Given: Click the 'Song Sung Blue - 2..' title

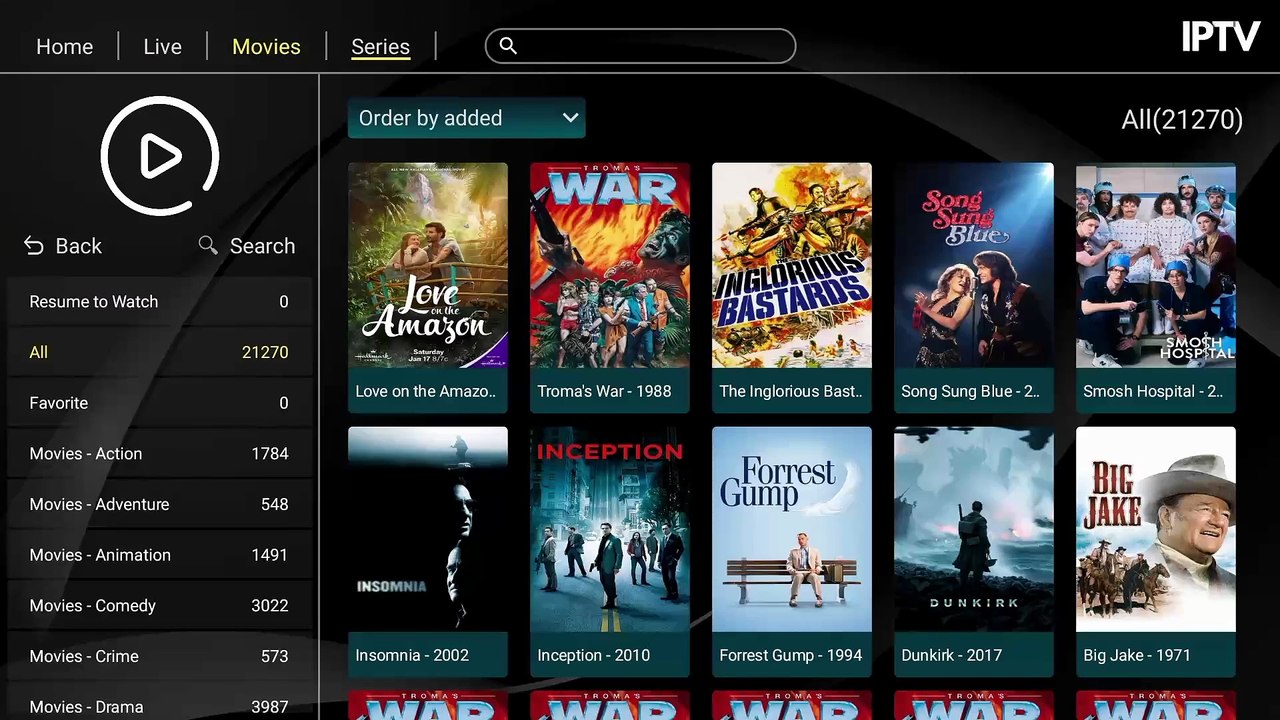Looking at the screenshot, I should (971, 391).
